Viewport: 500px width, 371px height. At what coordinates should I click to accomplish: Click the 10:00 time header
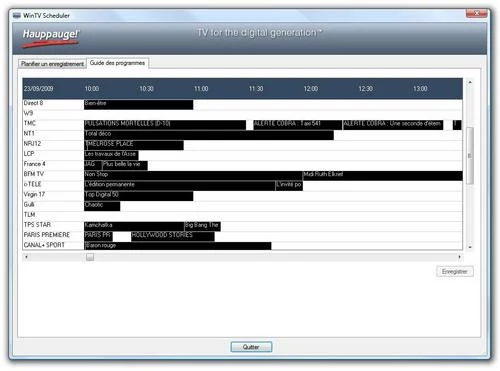coord(92,89)
